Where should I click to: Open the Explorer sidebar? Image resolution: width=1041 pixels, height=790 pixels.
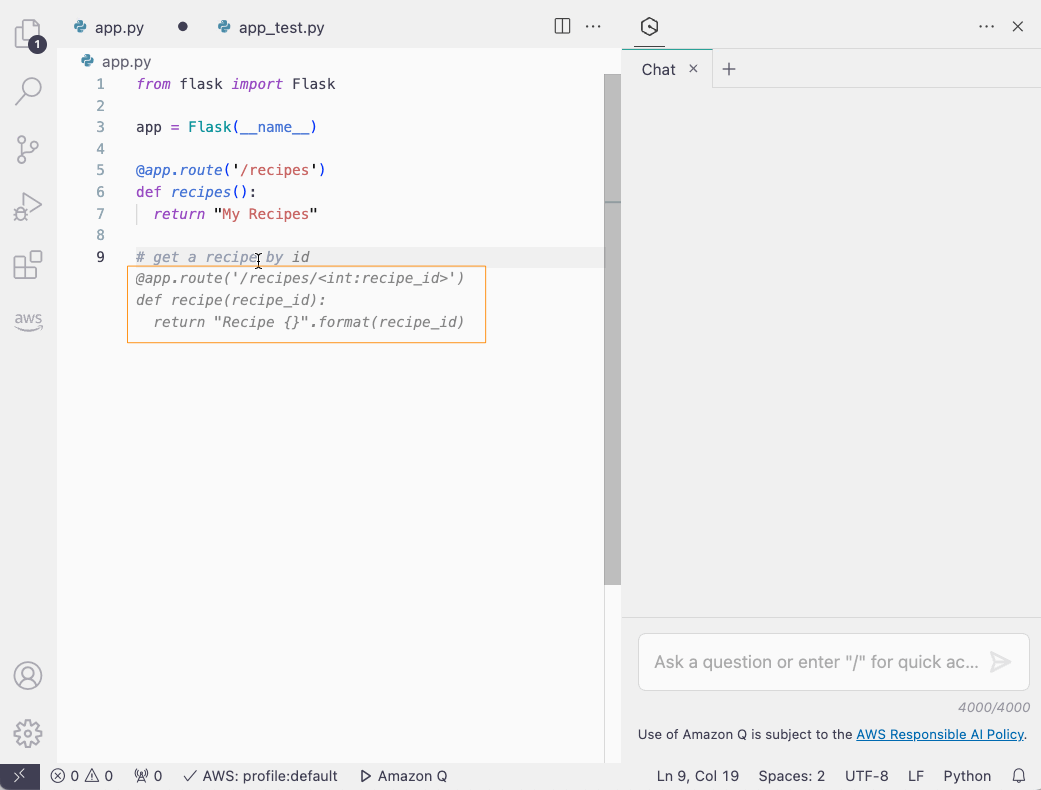click(x=27, y=33)
